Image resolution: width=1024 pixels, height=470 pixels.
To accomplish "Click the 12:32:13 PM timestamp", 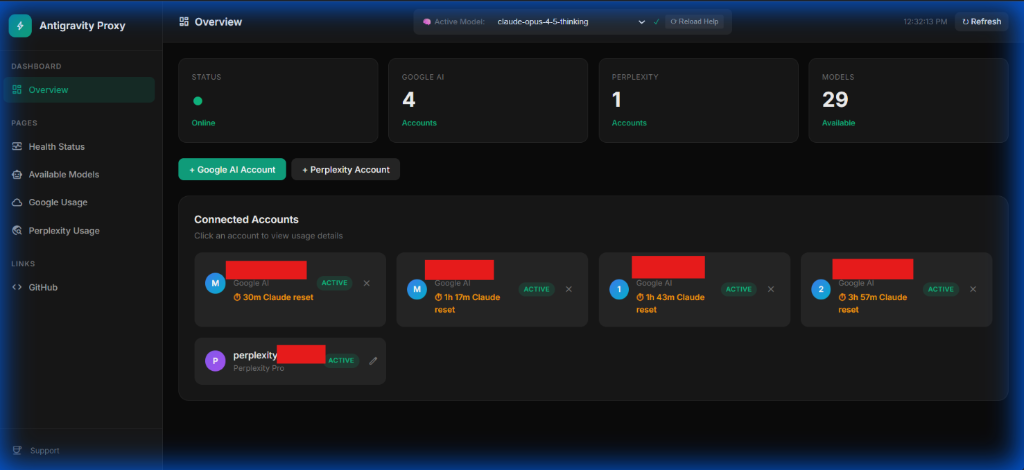I will click(x=925, y=22).
